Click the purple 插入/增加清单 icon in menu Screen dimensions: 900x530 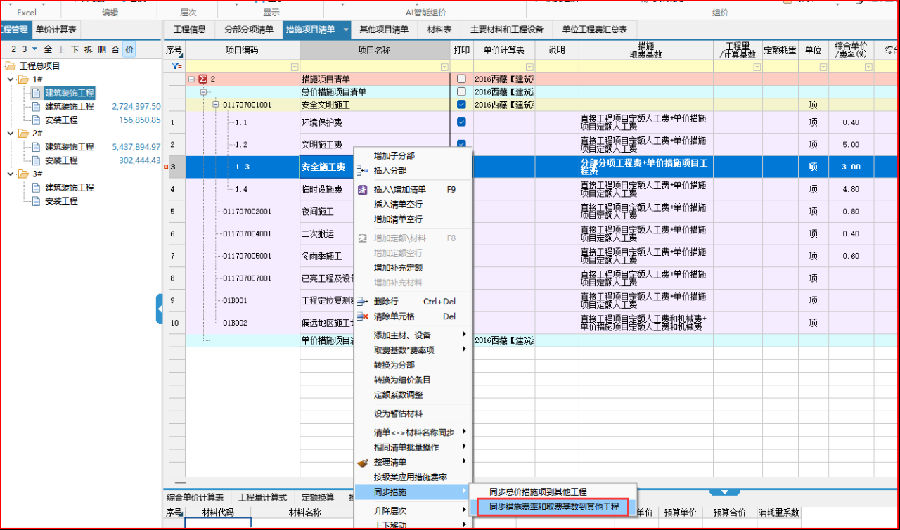pyautogui.click(x=363, y=188)
